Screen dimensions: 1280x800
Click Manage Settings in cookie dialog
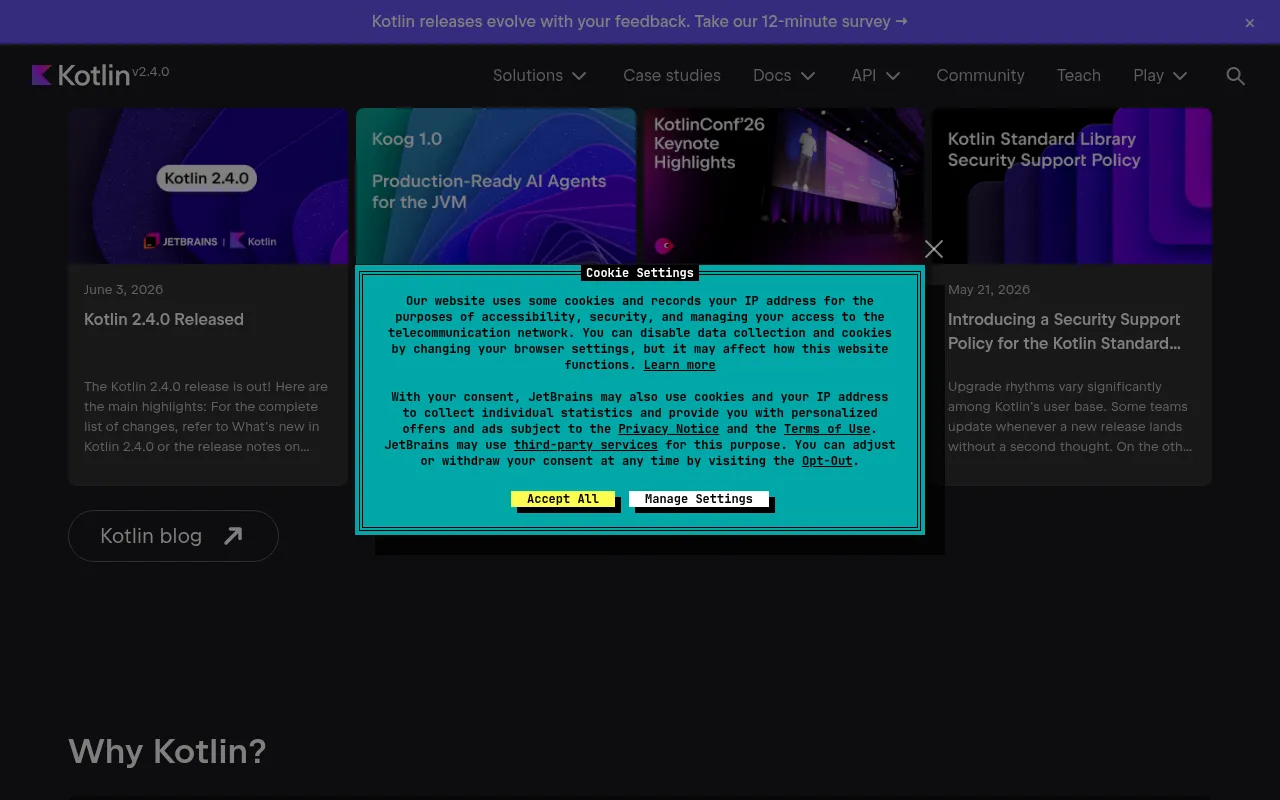pos(699,499)
